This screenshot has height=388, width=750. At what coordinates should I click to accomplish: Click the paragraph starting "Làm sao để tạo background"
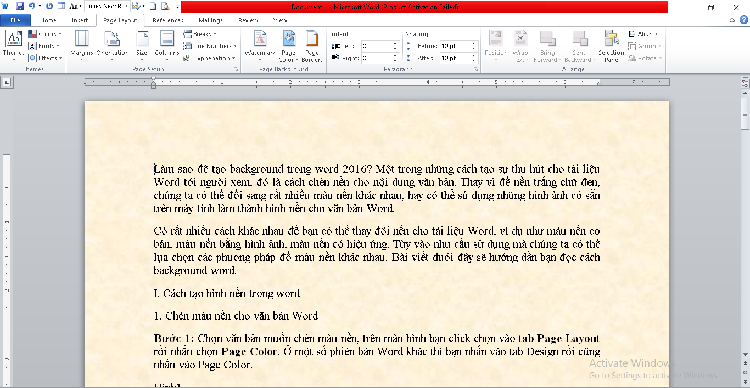[x=377, y=188]
